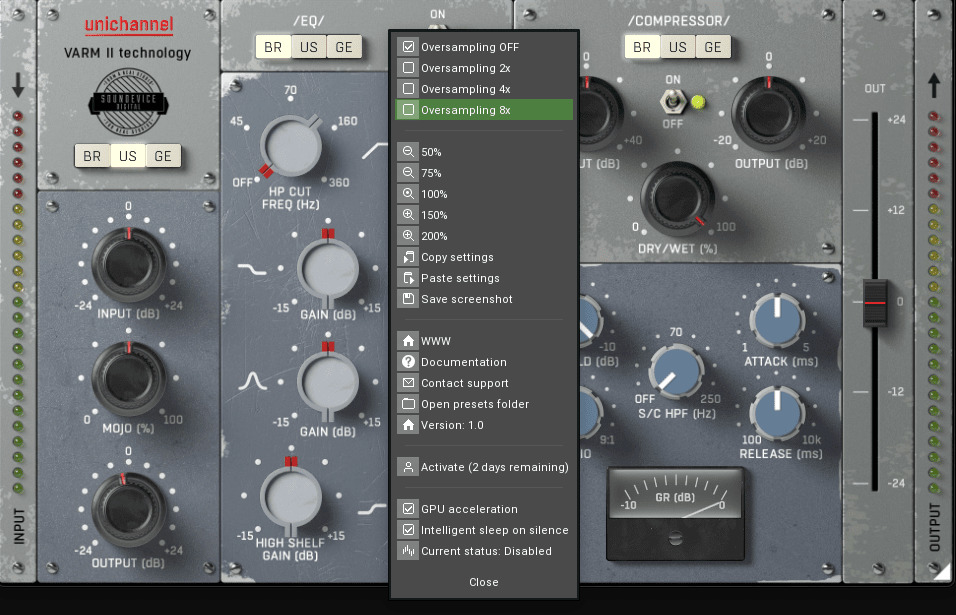Click the Copy settings icon
956x615 pixels.
click(x=407, y=257)
